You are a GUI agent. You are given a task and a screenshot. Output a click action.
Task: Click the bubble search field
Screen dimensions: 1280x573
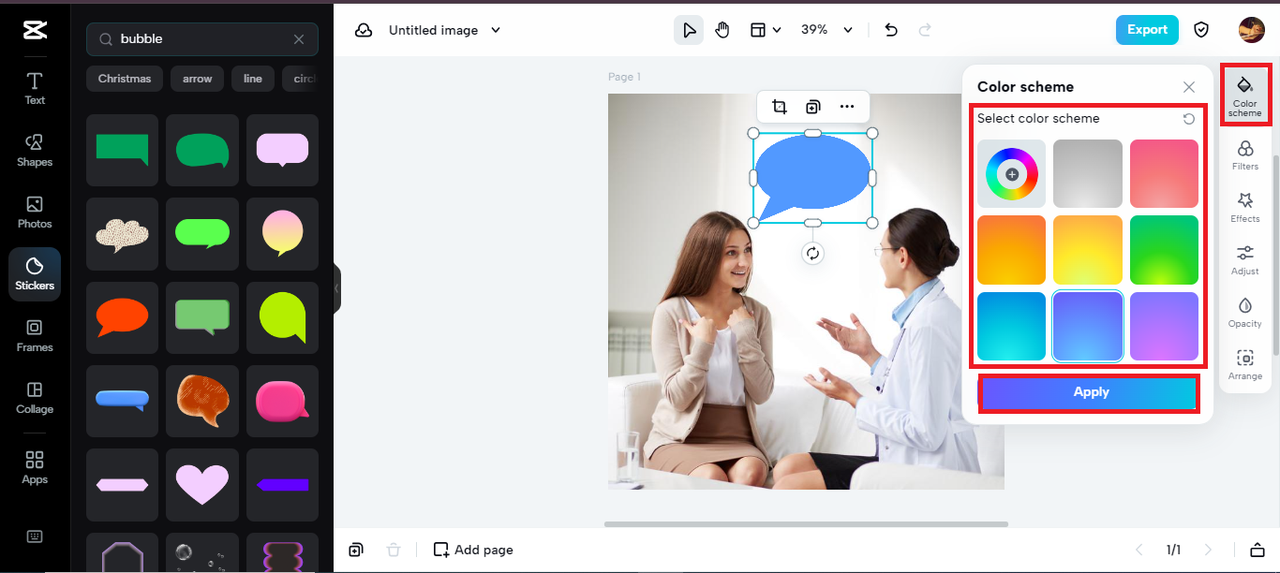[x=202, y=39]
